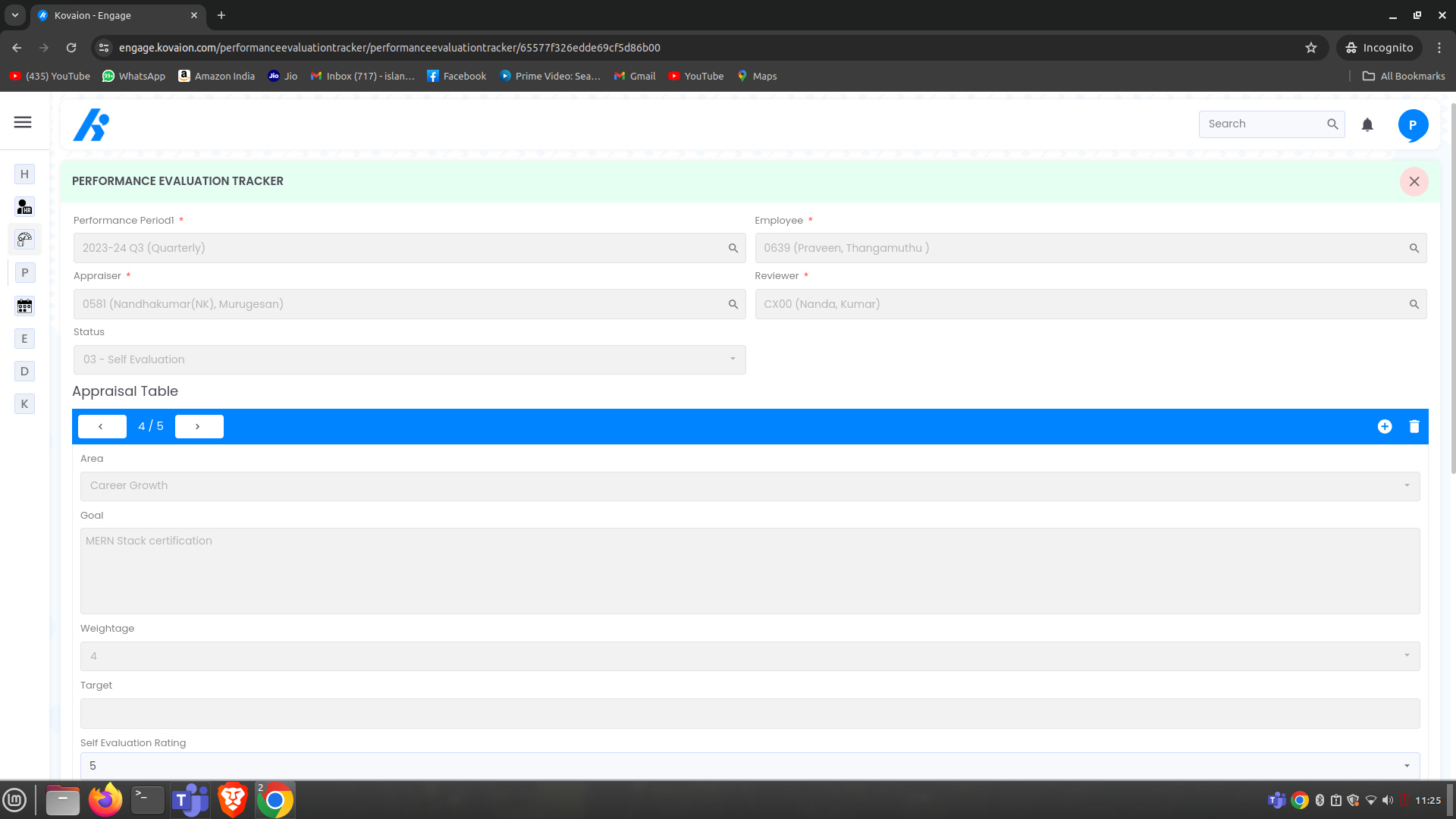This screenshot has width=1456, height=819.
Task: Open Firefox from the taskbar
Action: [x=105, y=800]
